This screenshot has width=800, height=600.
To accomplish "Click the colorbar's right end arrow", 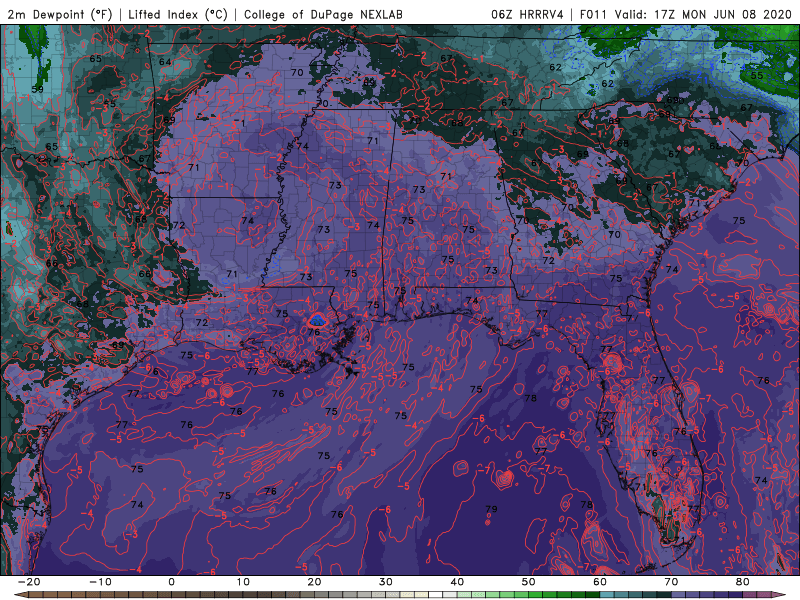I will coord(779,595).
